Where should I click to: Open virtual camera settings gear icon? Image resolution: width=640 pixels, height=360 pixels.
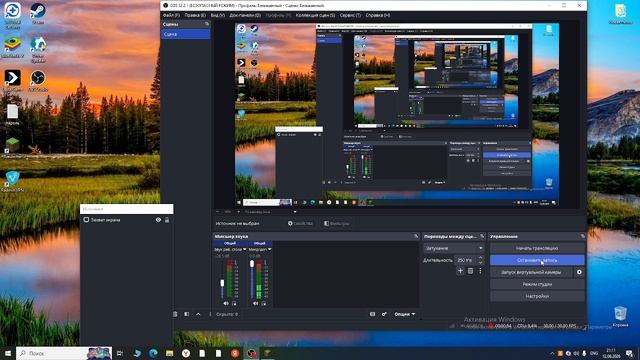(579, 272)
